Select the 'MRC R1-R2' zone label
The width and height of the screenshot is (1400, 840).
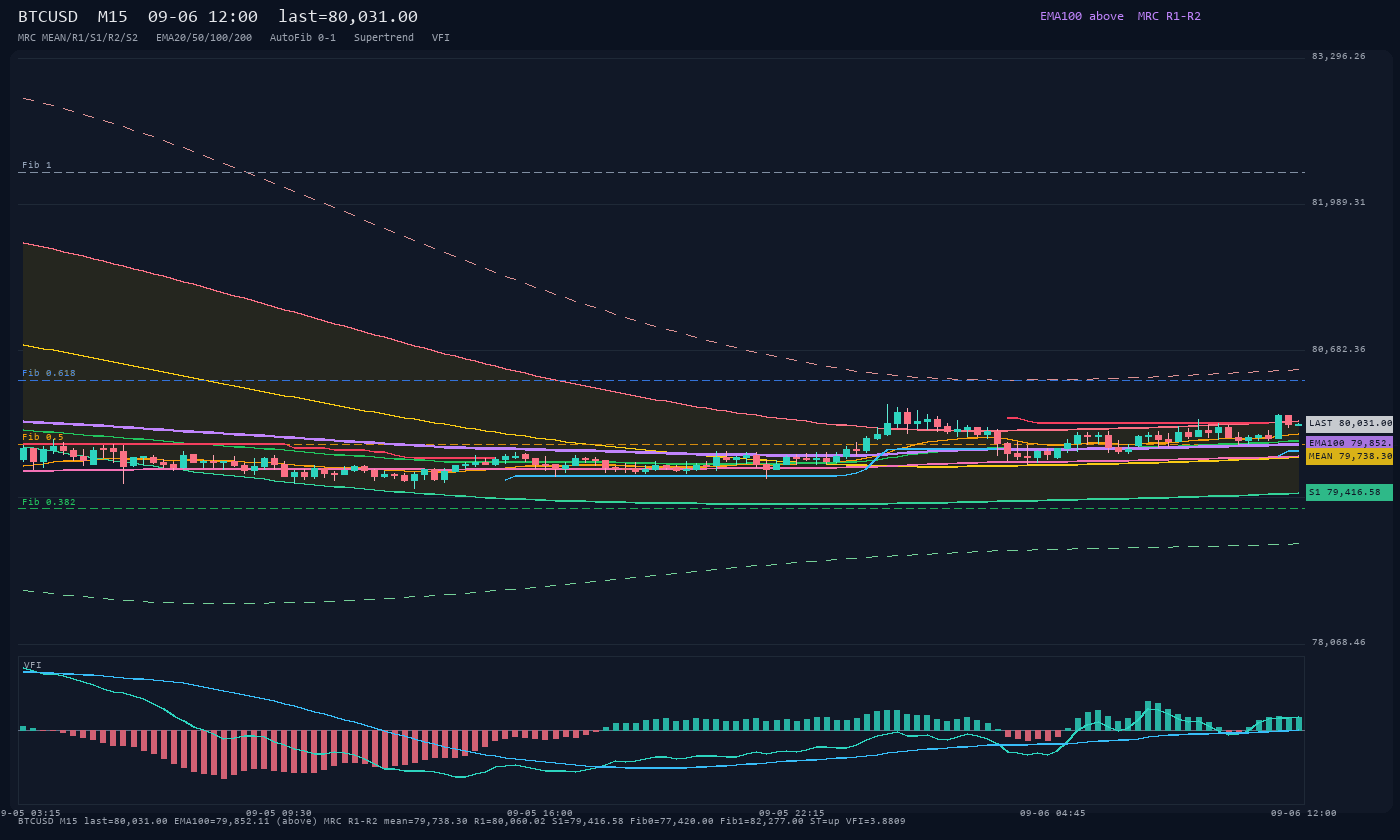1169,16
